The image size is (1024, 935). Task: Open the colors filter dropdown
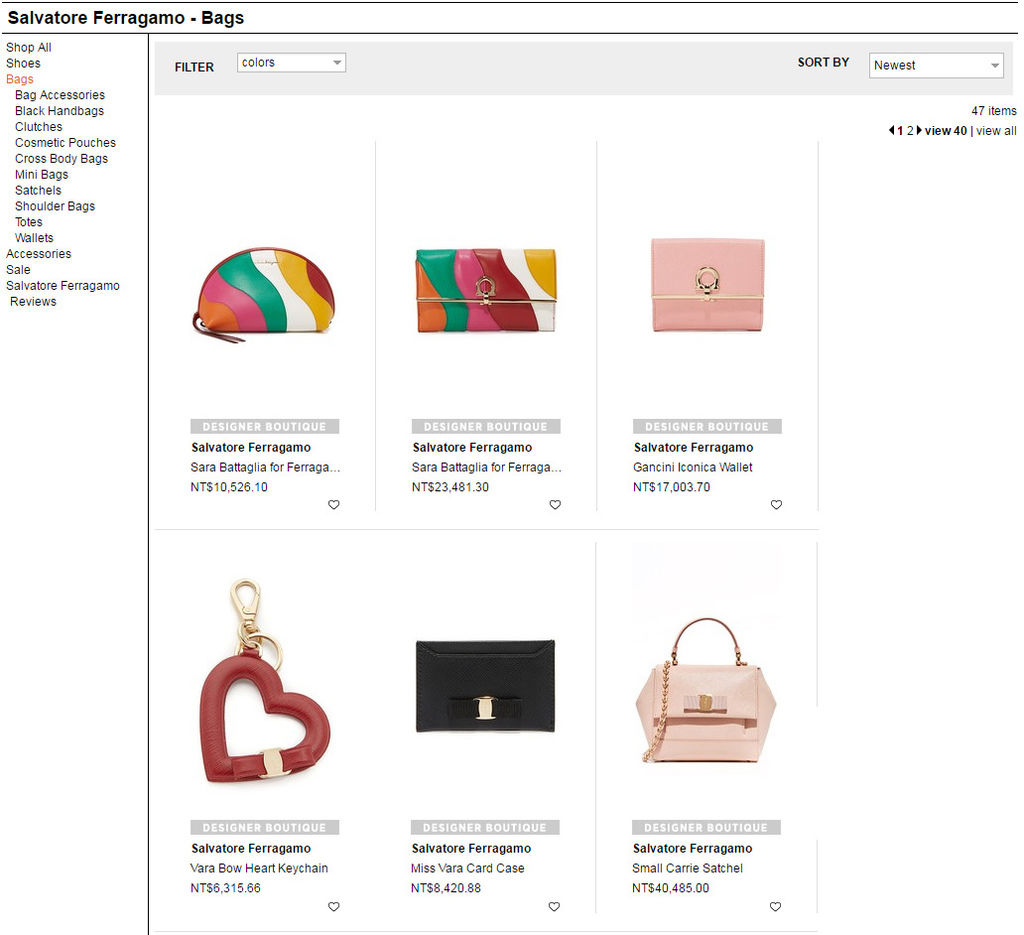click(x=291, y=63)
